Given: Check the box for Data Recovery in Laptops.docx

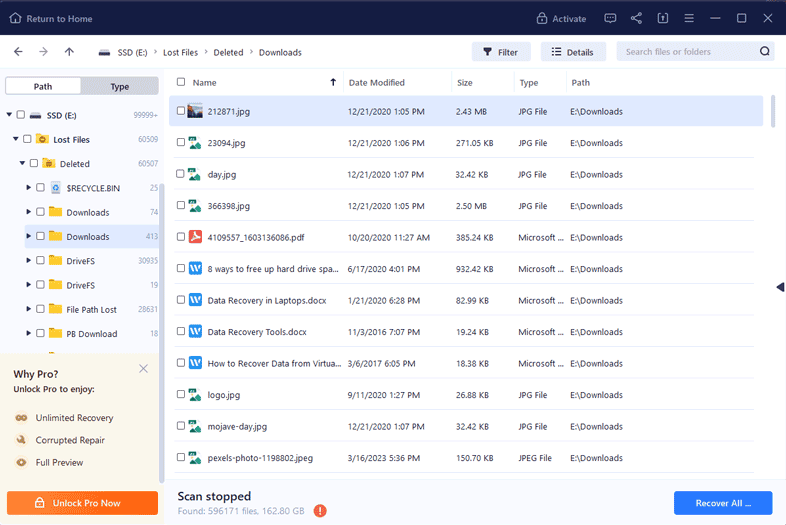Looking at the screenshot, I should tap(181, 300).
